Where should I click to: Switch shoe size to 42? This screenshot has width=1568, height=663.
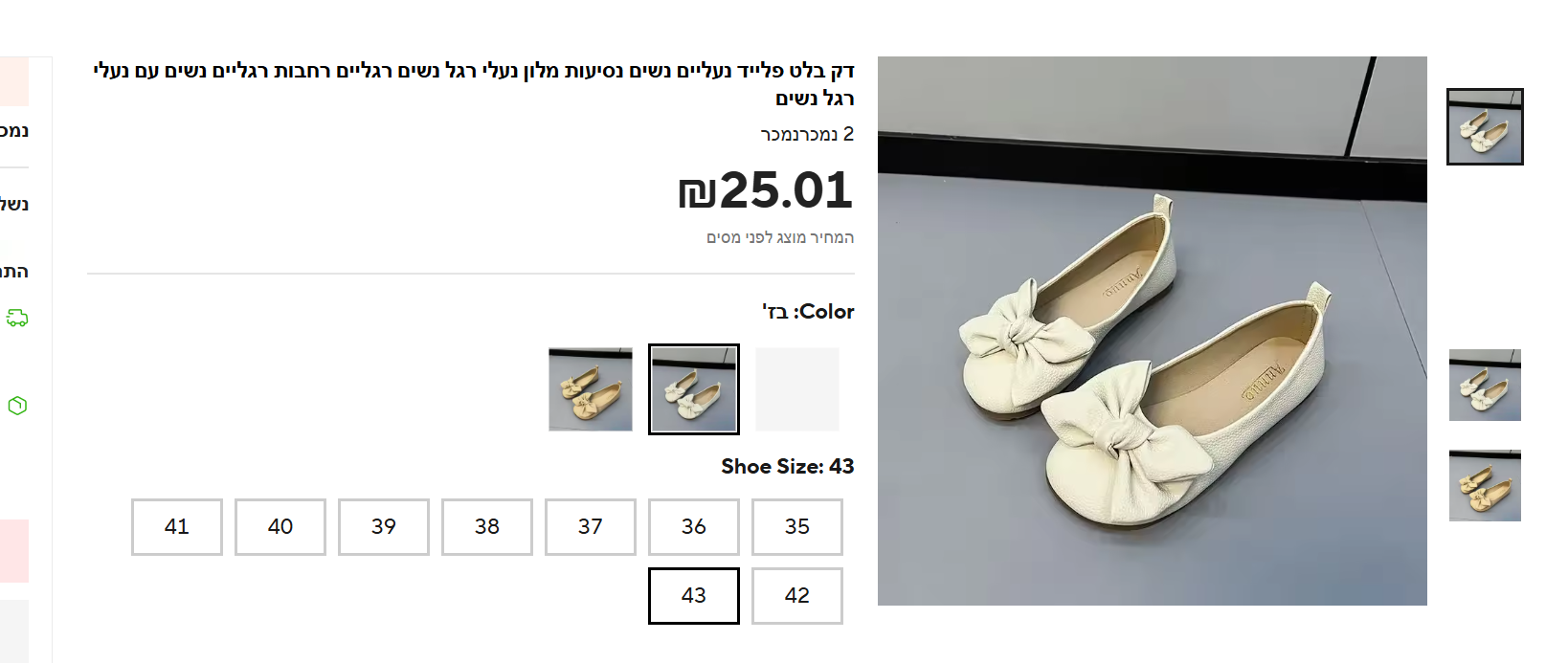pyautogui.click(x=797, y=595)
